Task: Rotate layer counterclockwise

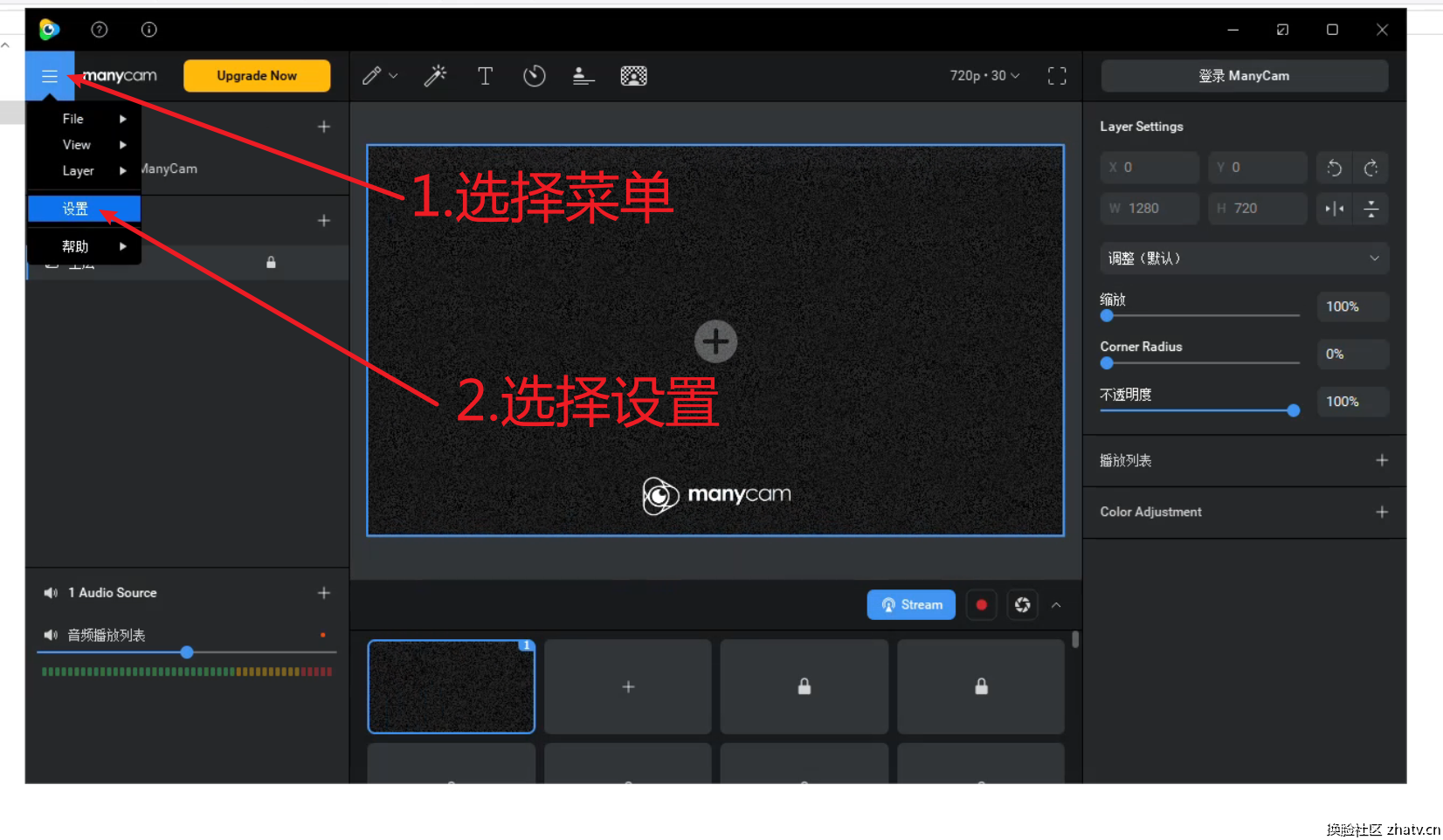Action: (1334, 168)
